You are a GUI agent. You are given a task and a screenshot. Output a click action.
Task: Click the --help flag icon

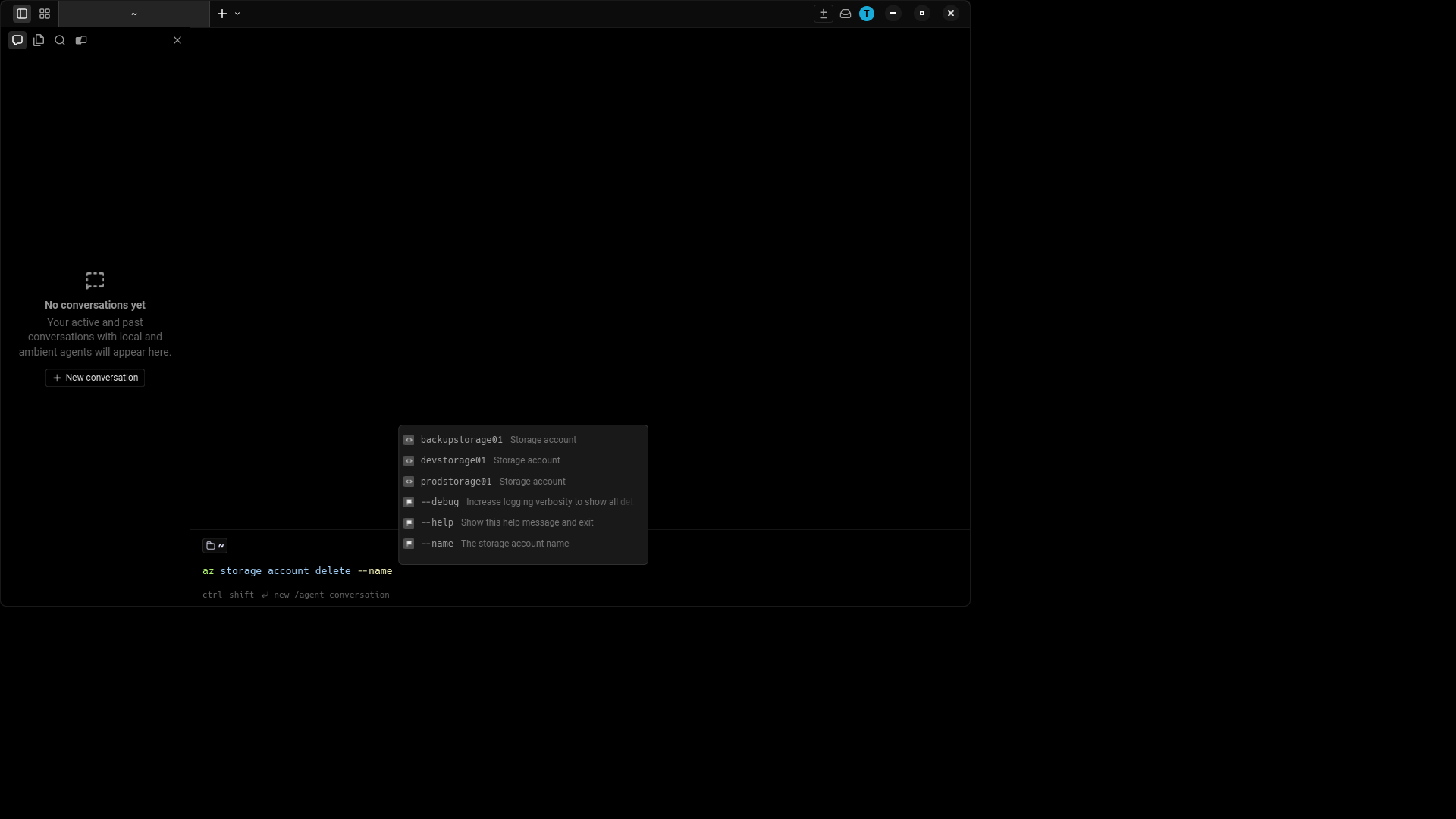[409, 522]
